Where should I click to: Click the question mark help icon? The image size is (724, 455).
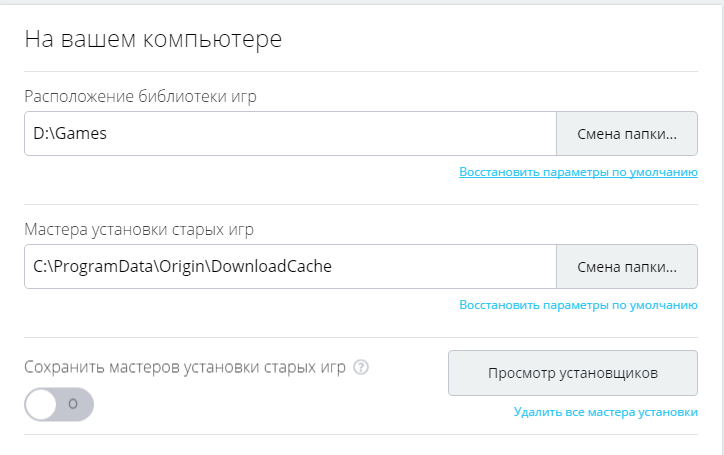361,368
